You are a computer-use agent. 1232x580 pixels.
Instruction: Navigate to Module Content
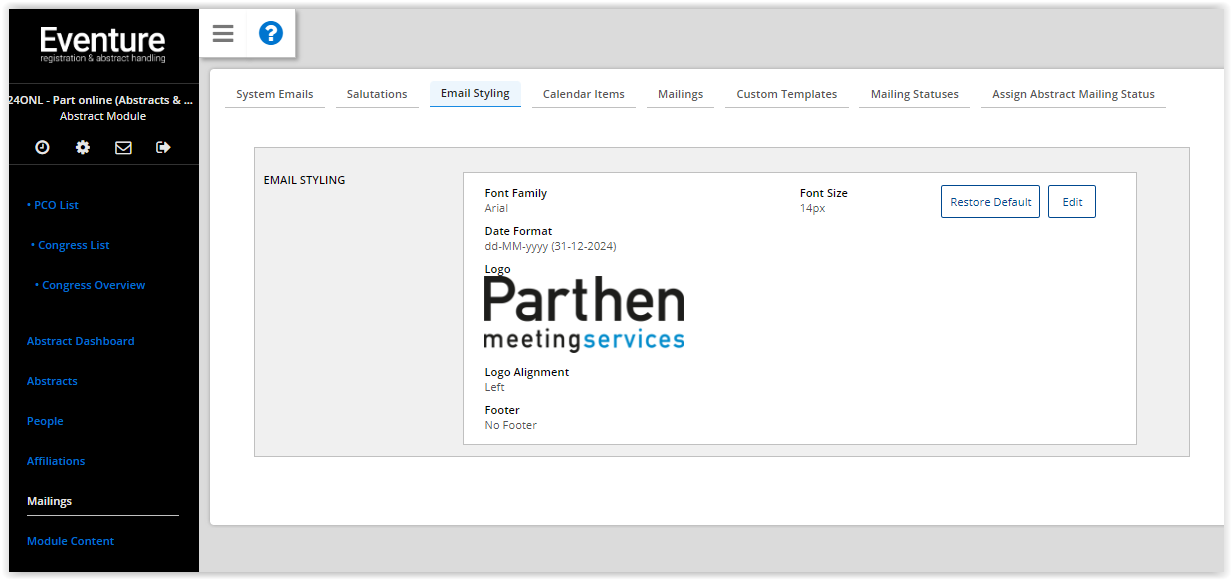70,541
